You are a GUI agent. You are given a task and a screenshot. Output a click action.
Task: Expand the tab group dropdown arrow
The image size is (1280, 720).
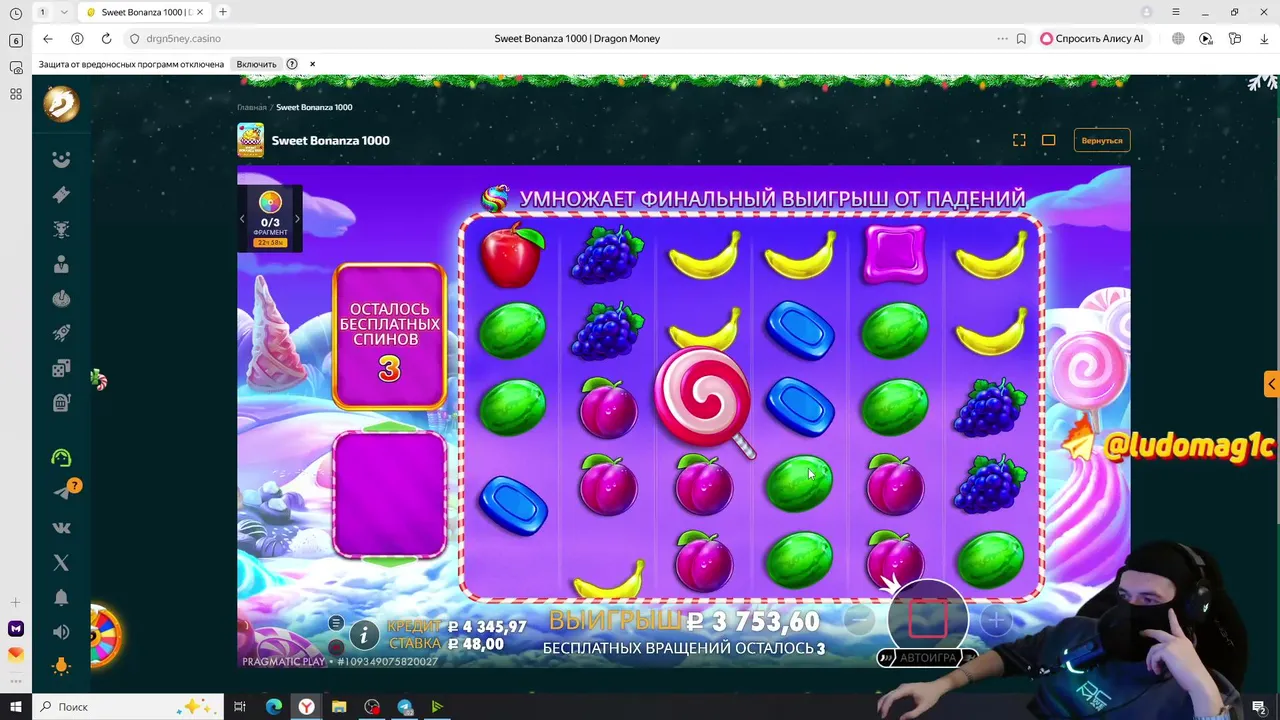[x=64, y=12]
